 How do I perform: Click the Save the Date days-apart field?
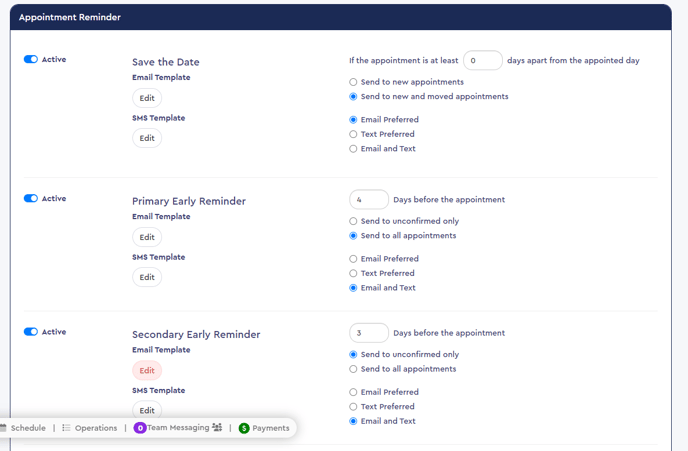tap(483, 61)
